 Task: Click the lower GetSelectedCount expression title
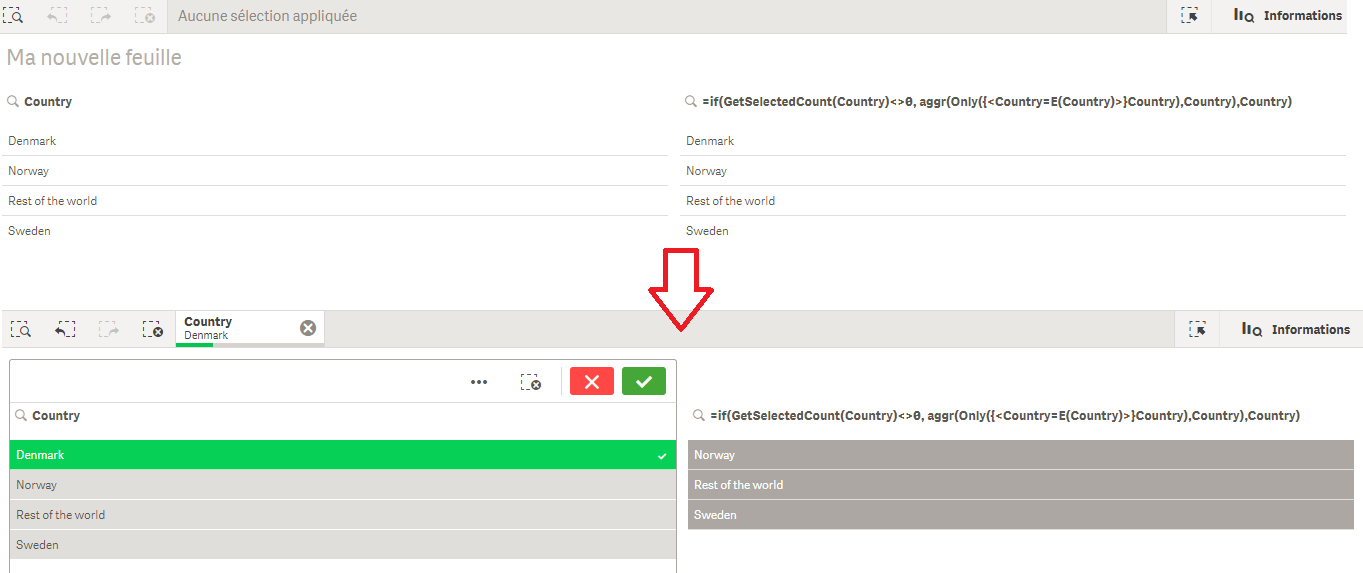pos(1005,415)
